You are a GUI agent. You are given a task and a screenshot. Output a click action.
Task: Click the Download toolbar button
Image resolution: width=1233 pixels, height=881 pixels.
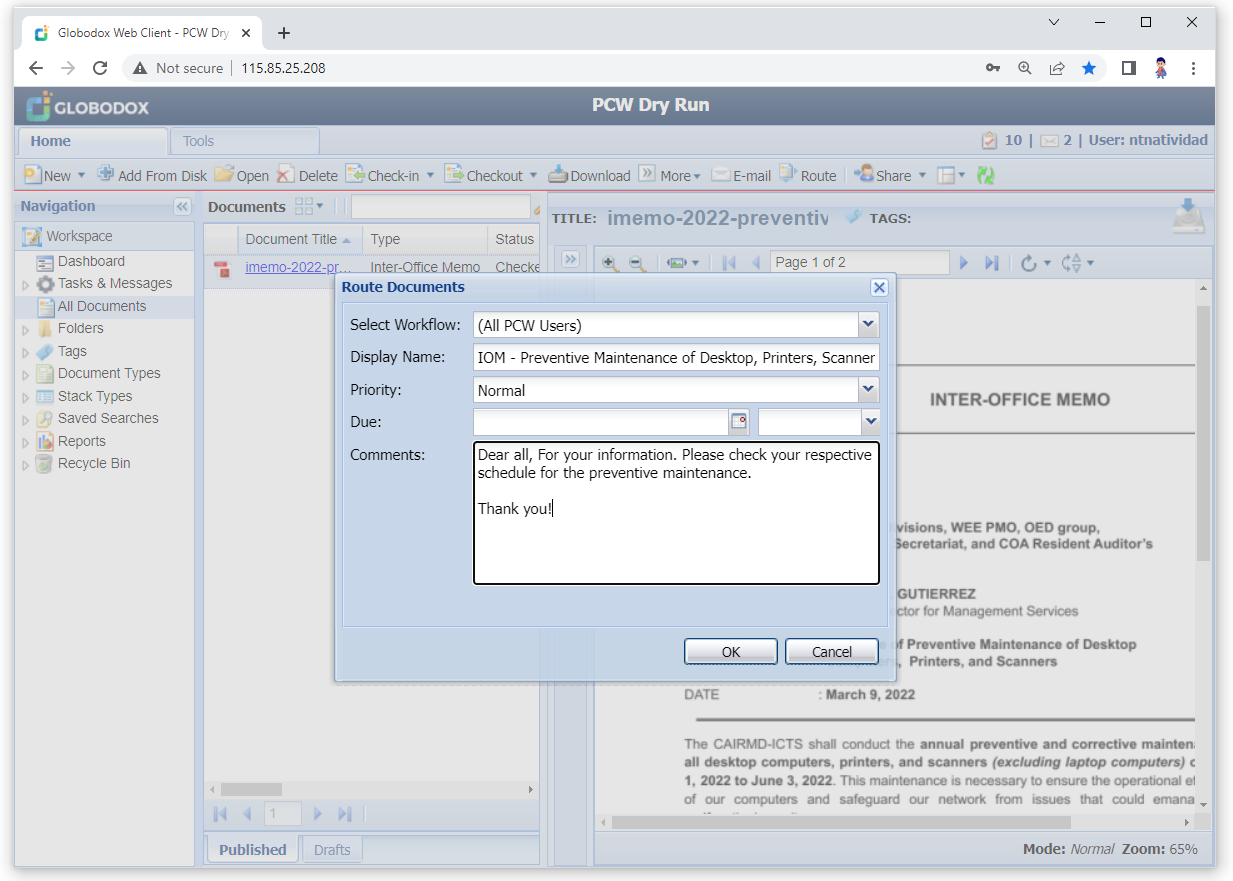click(589, 175)
